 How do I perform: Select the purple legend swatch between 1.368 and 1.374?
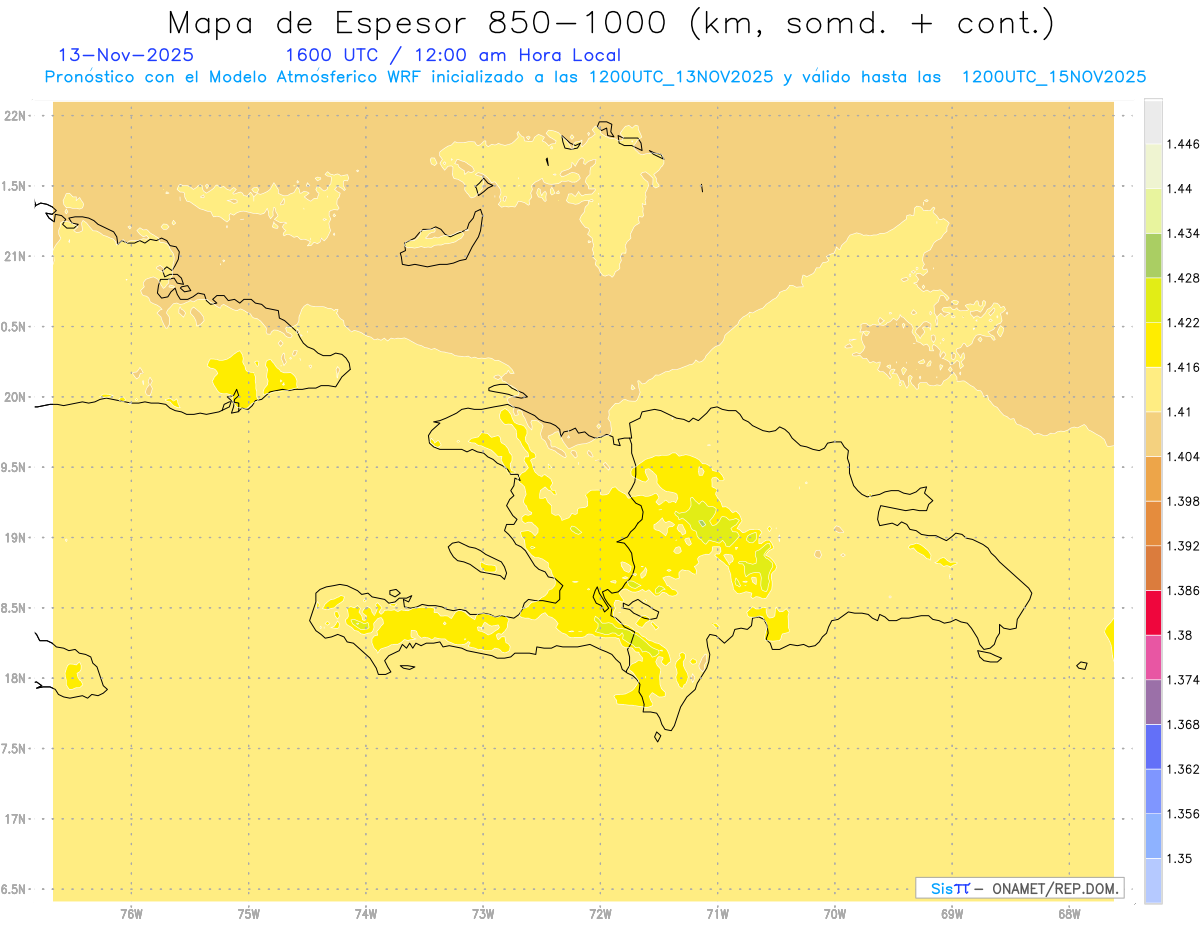[1153, 702]
